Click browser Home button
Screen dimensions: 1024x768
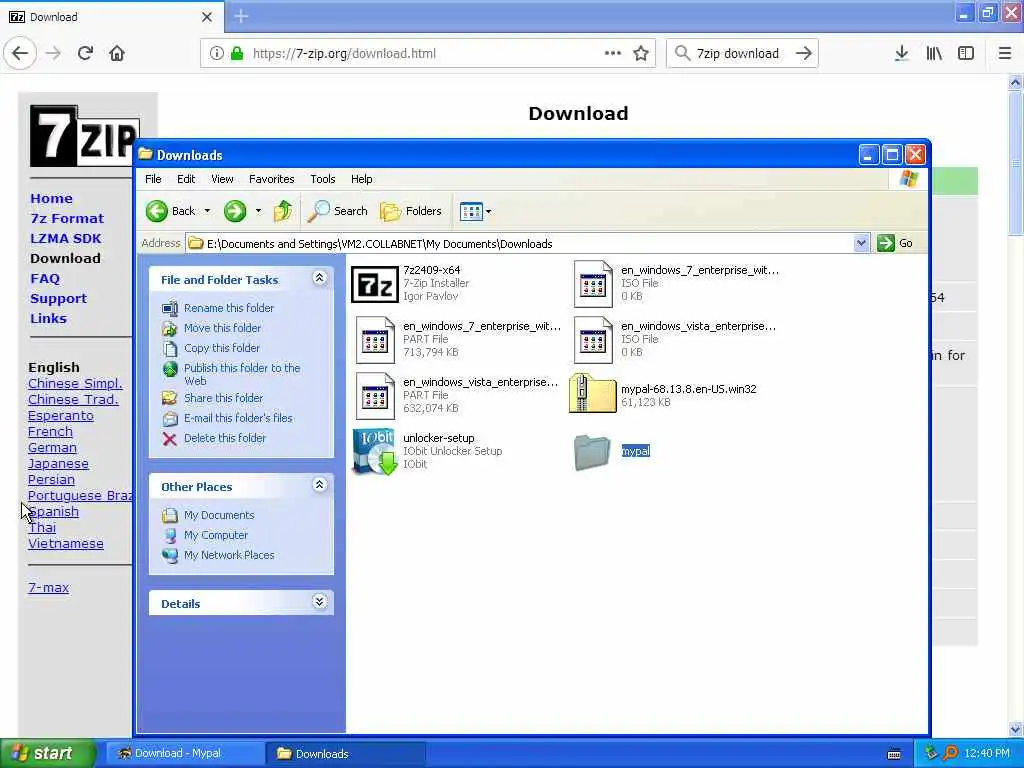pos(117,54)
